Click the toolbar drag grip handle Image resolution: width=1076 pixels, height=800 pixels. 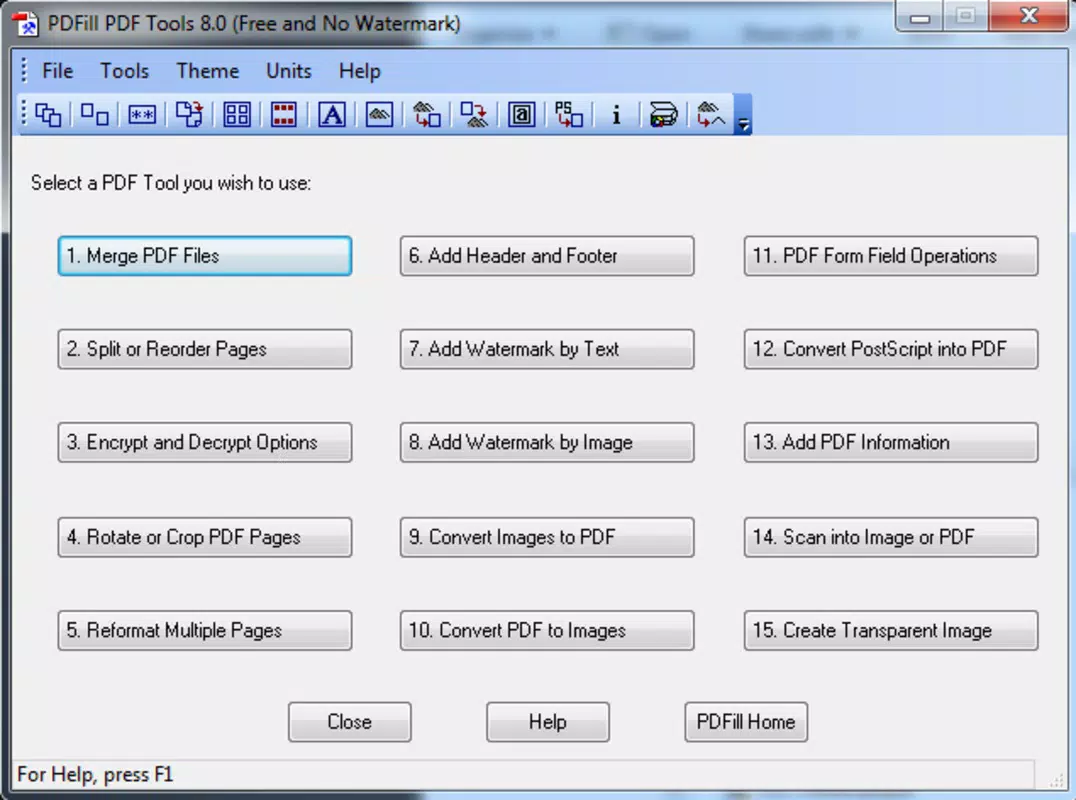24,114
